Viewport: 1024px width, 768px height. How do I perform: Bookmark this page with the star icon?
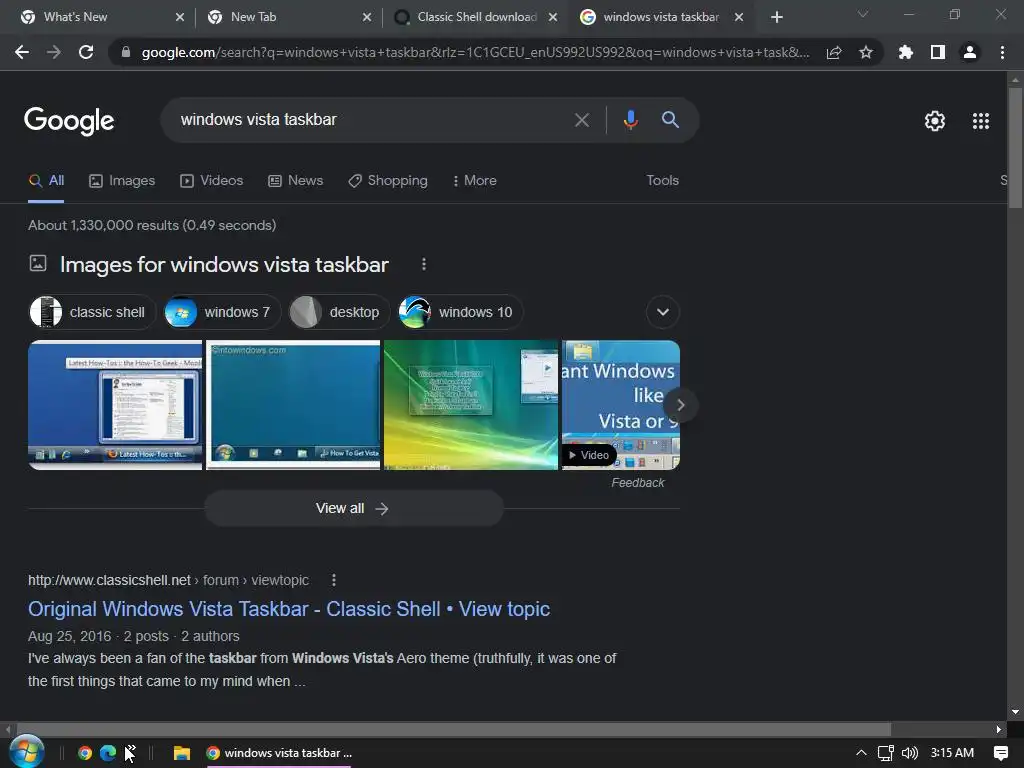[866, 52]
